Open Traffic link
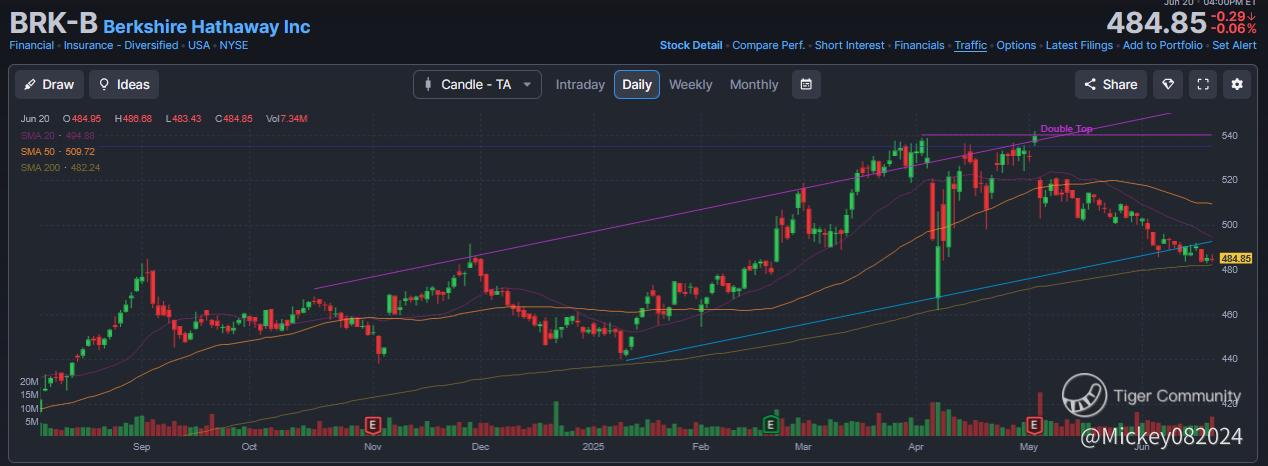1268x466 pixels. click(x=970, y=45)
